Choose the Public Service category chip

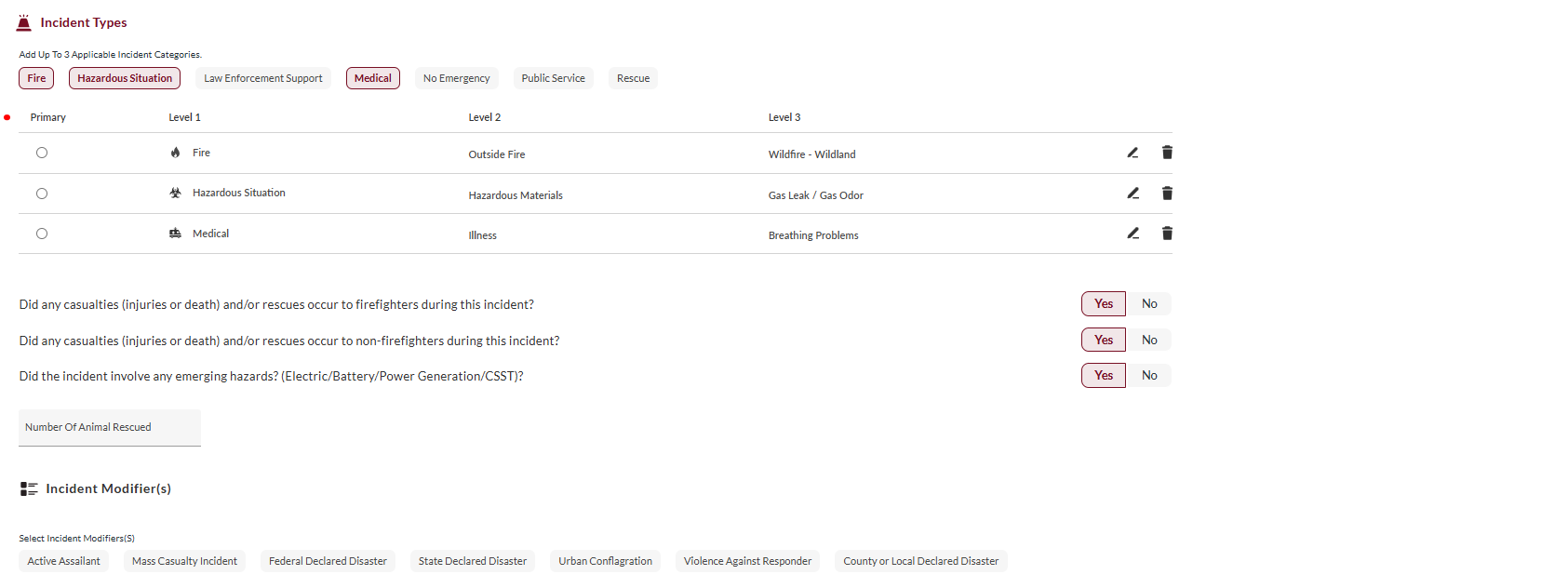553,78
